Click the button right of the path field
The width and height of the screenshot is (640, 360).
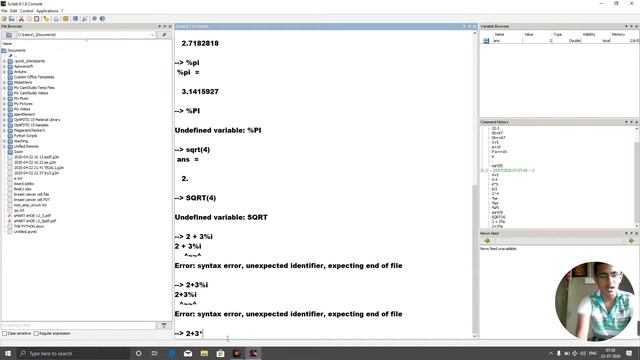[x=164, y=35]
